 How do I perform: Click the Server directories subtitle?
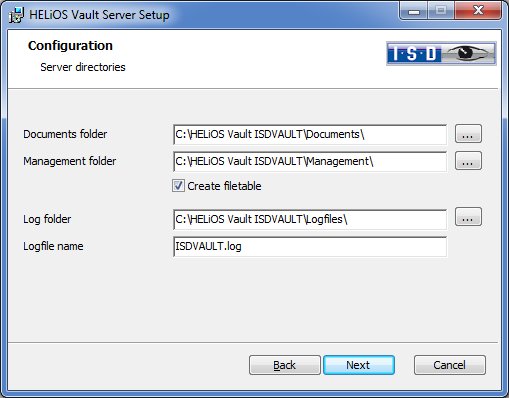(83, 67)
